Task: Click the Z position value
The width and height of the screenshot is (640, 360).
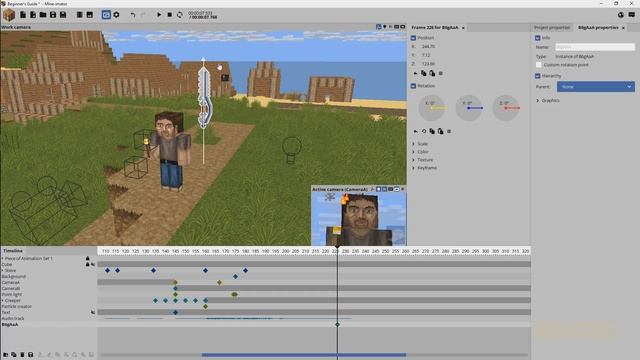Action: 428,64
